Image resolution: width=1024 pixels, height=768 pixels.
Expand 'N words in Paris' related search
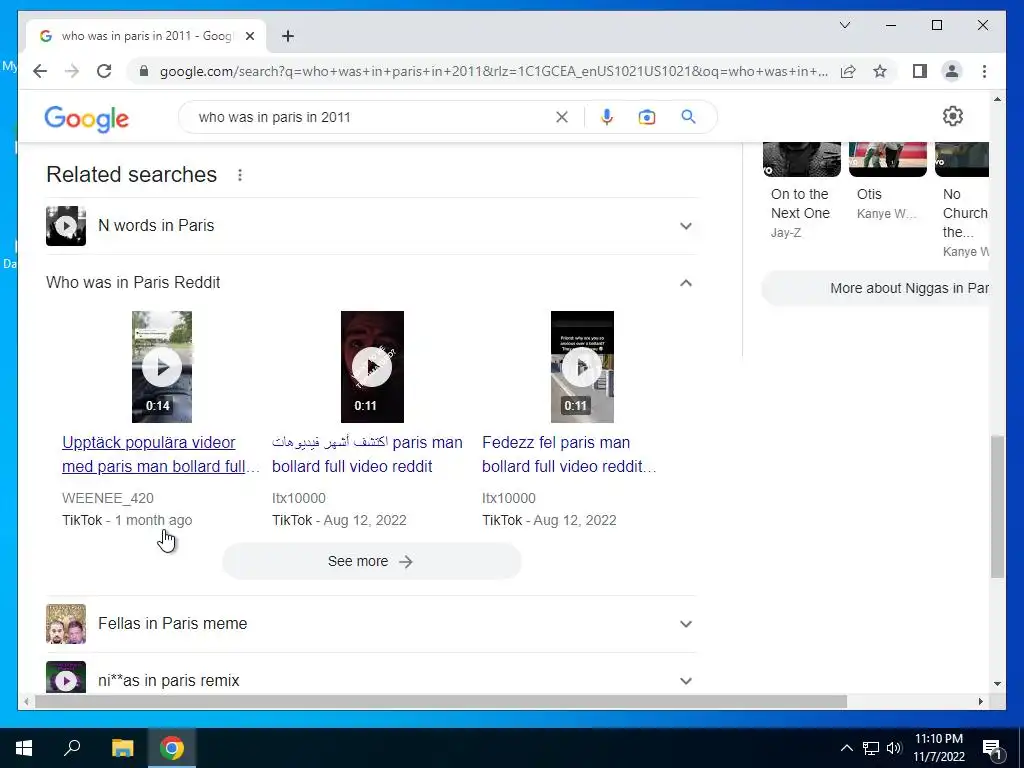pos(371,226)
